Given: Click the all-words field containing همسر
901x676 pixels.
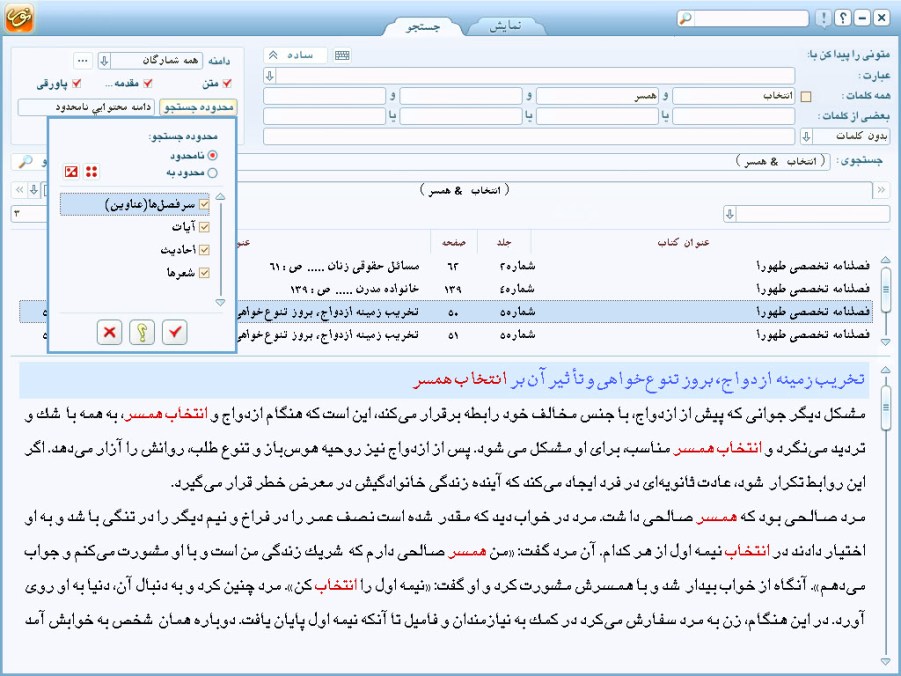Looking at the screenshot, I should [597, 96].
